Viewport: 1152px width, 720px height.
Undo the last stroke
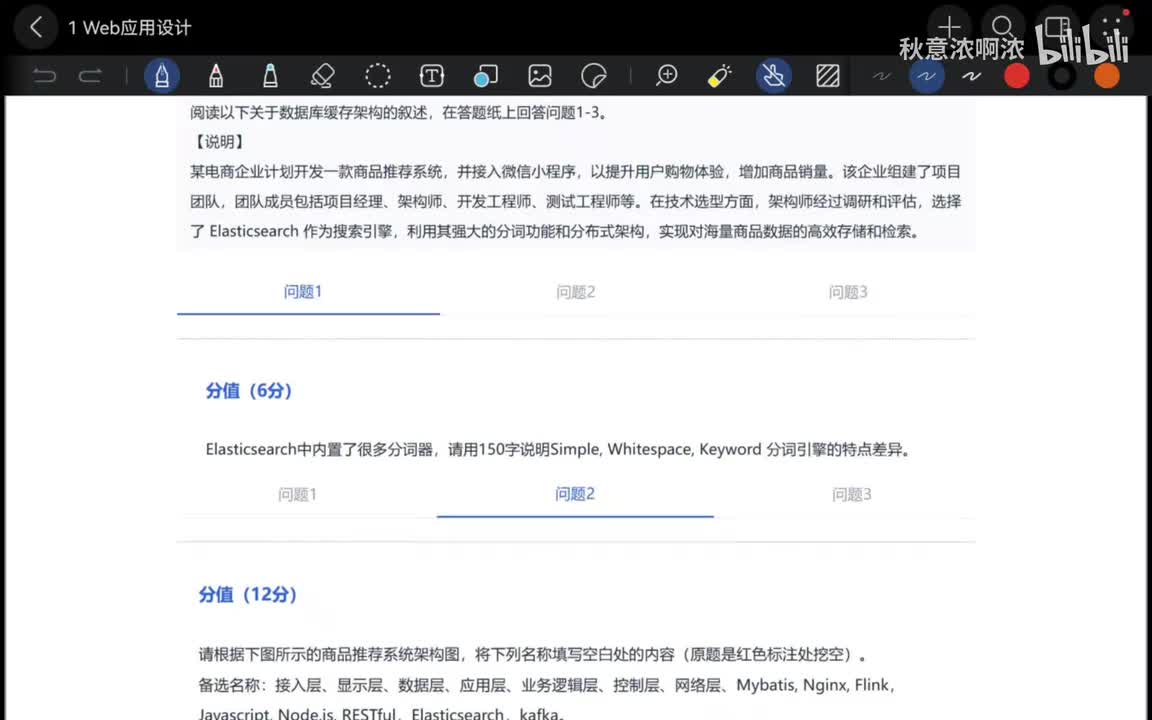click(44, 76)
